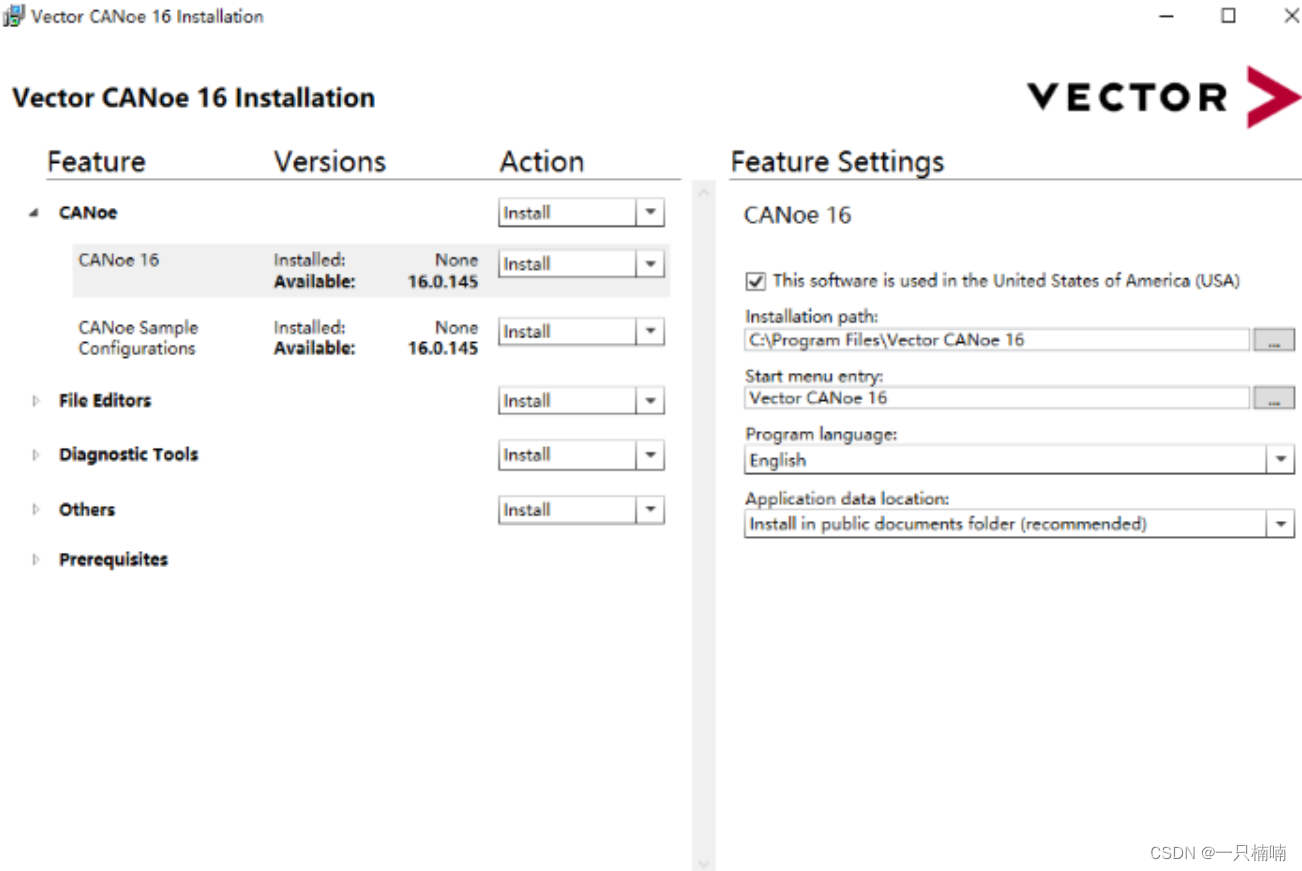Click the Action column header
Image resolution: width=1302 pixels, height=871 pixels.
click(542, 162)
